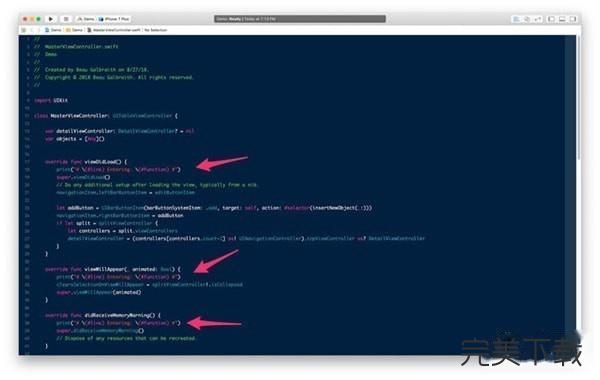Switch to the Assistant editor
This screenshot has height=380, width=600.
pyautogui.click(x=527, y=19)
